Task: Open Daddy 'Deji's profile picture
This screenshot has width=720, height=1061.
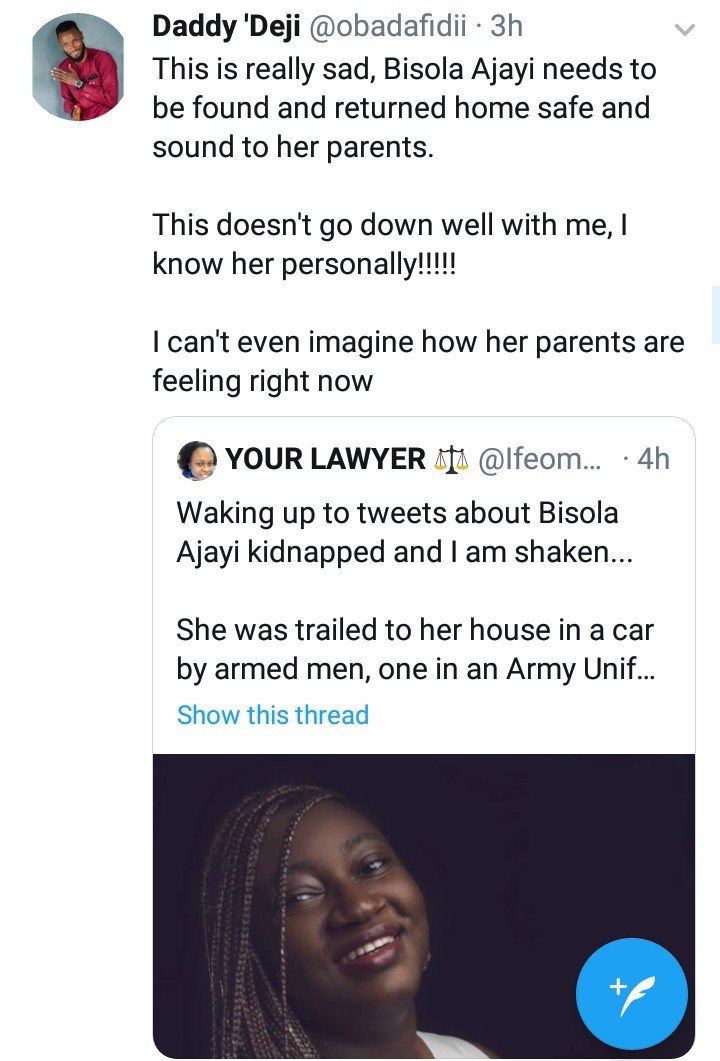Action: coord(78,67)
